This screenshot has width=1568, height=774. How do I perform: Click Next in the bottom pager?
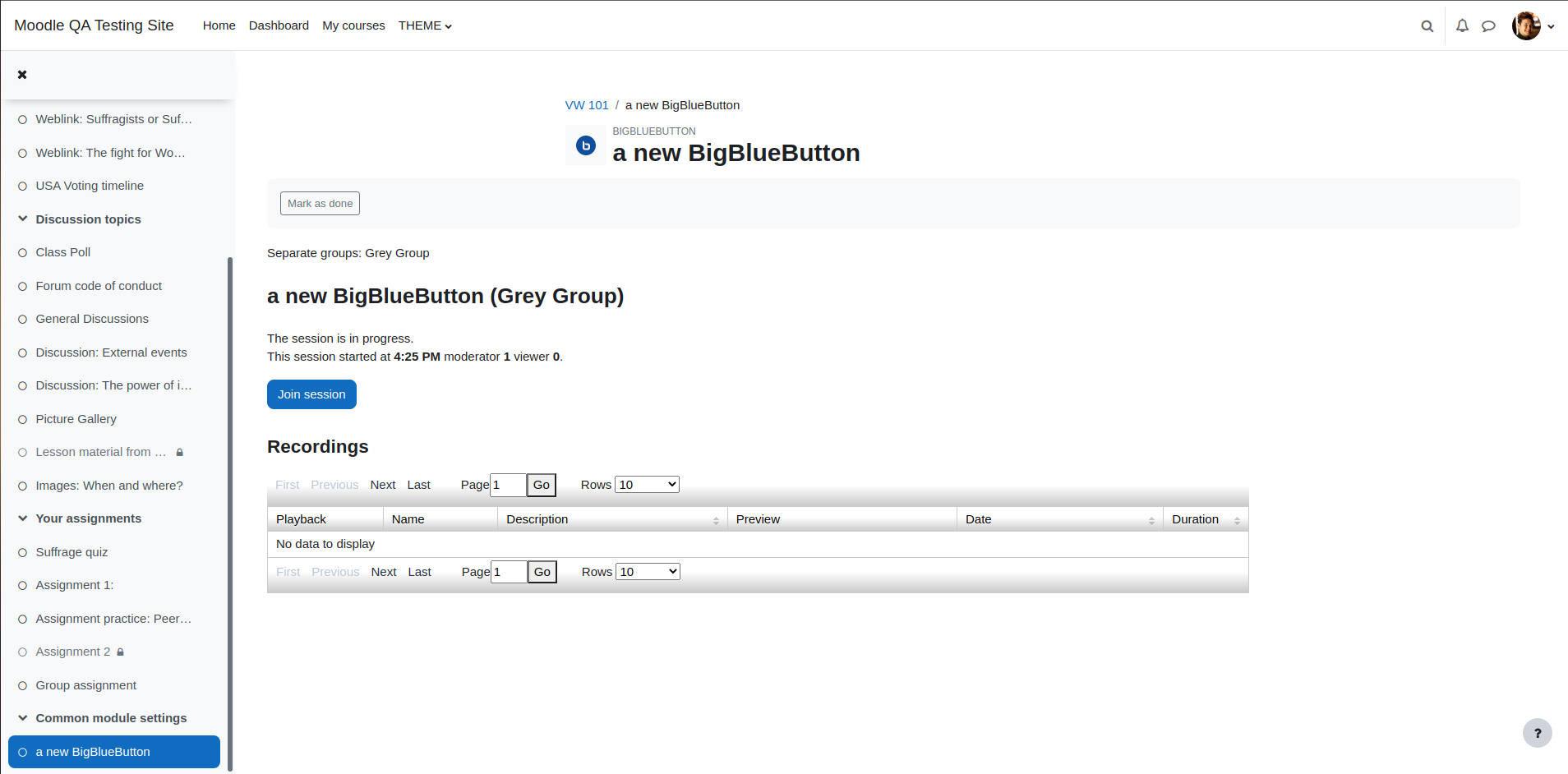(384, 572)
